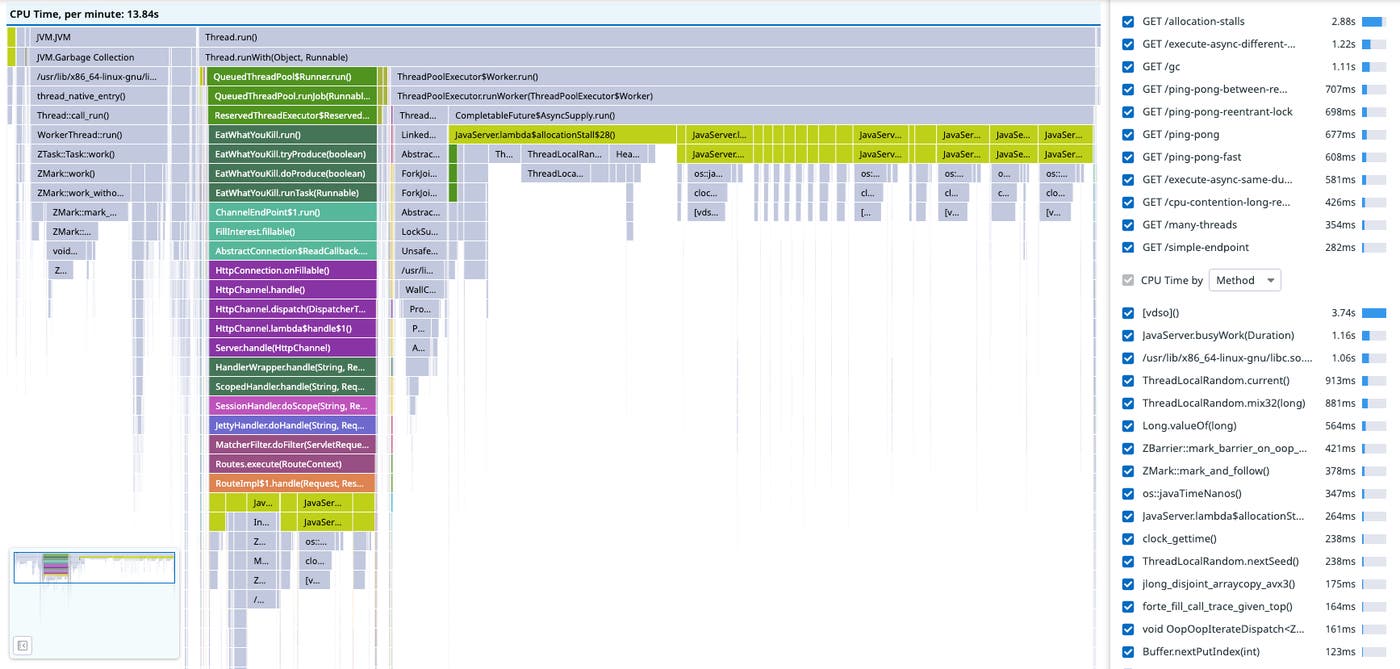
Task: Disable the CPU Time by checkbox
Action: point(1127,280)
